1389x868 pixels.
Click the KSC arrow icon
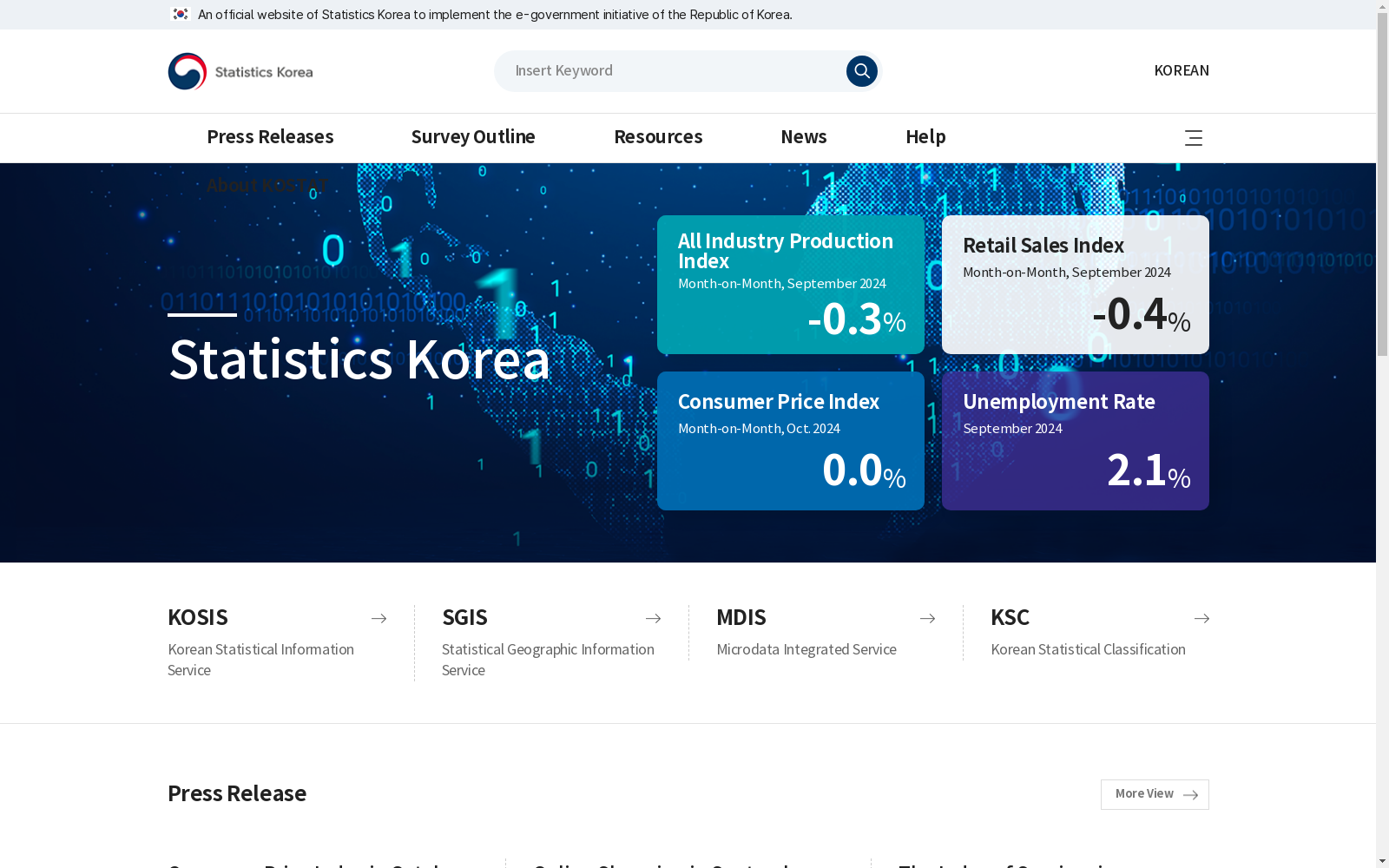click(x=1201, y=618)
